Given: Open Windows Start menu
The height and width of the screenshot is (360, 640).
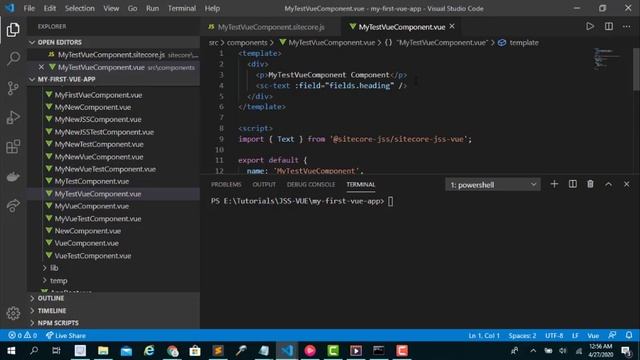Looking at the screenshot, I should coord(11,351).
